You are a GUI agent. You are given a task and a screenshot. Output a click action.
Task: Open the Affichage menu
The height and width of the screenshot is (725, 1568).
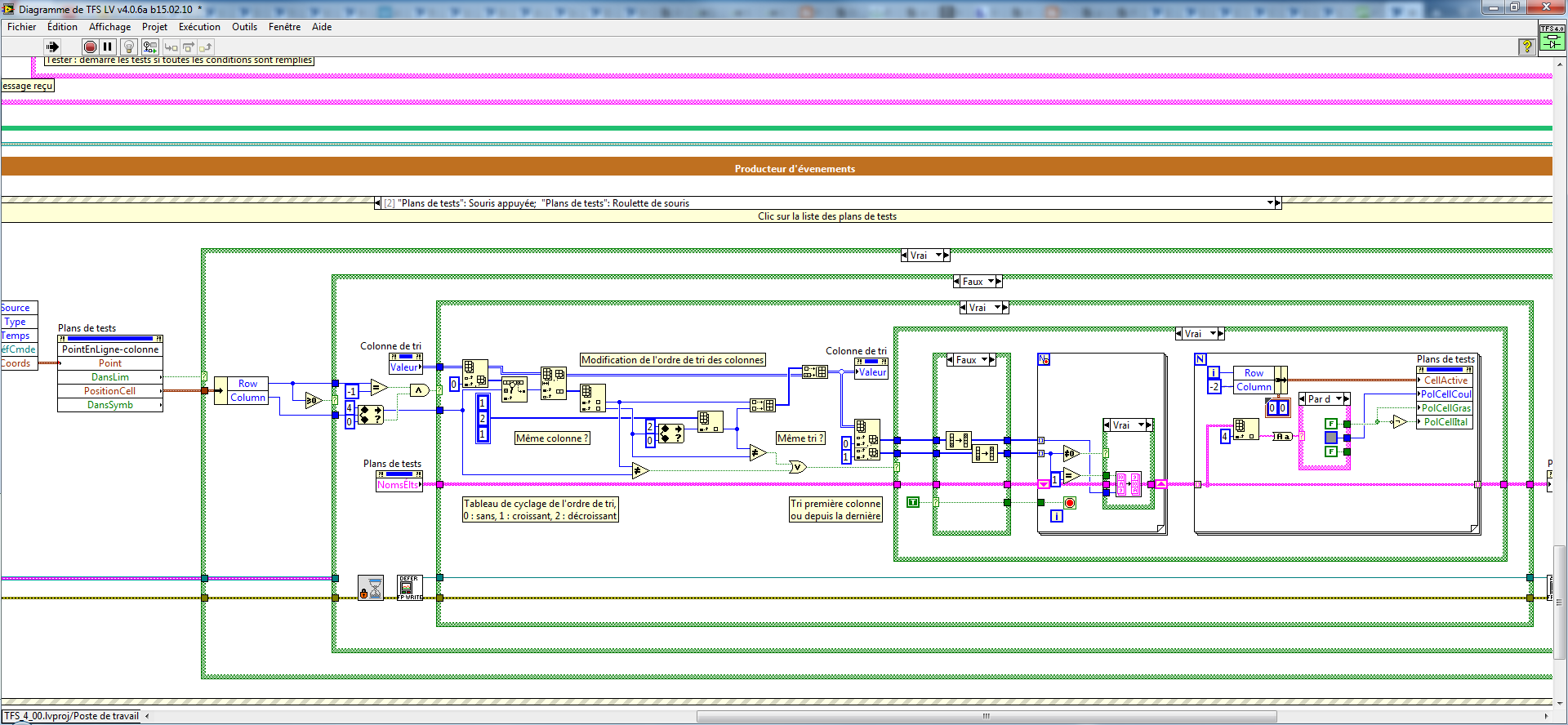(x=109, y=27)
